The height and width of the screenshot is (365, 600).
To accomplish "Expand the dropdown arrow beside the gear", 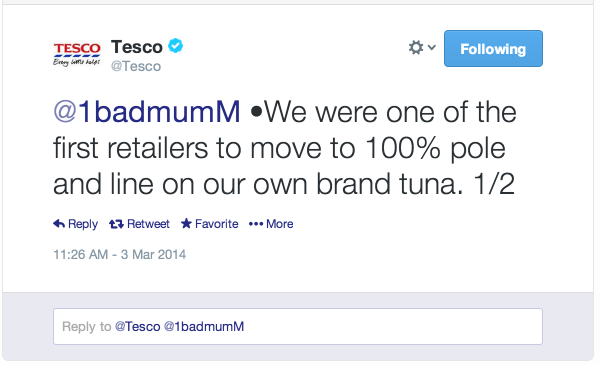I will click(432, 47).
